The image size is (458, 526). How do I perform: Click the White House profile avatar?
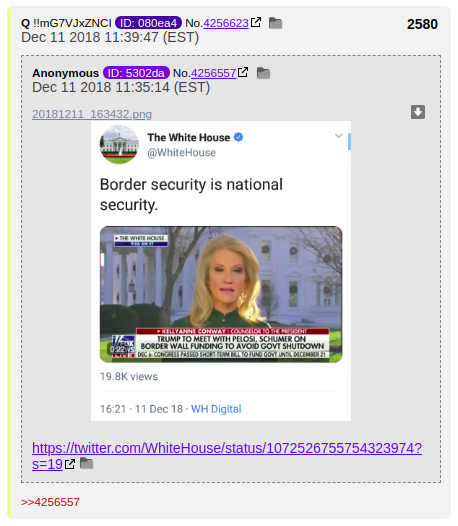coord(119,145)
